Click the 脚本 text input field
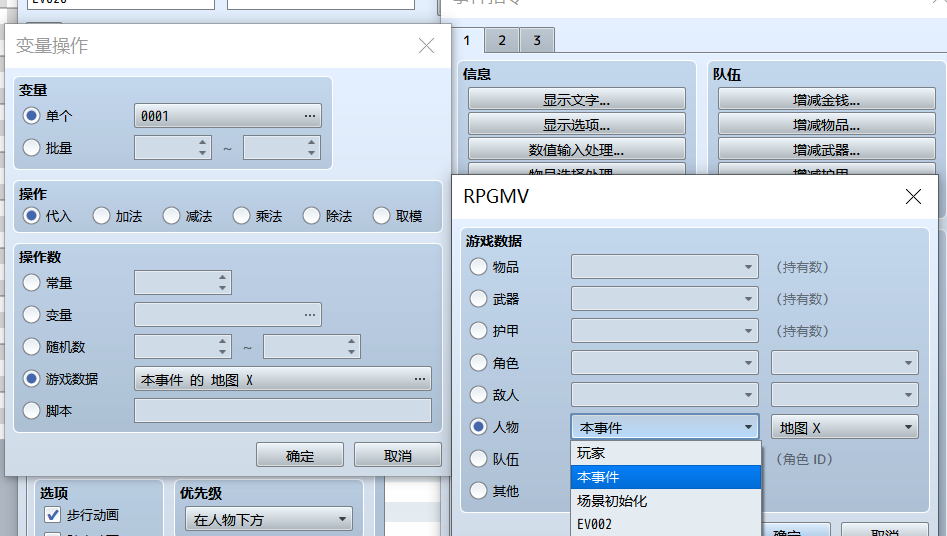This screenshot has width=947, height=536. pyautogui.click(x=283, y=411)
